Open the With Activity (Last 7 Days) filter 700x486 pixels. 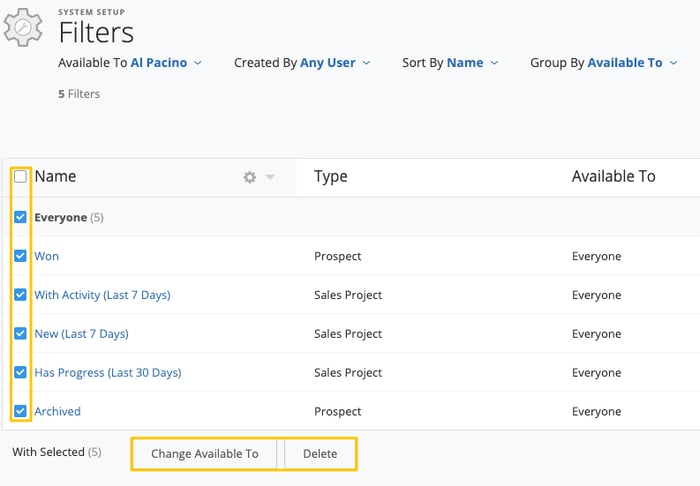(x=102, y=295)
